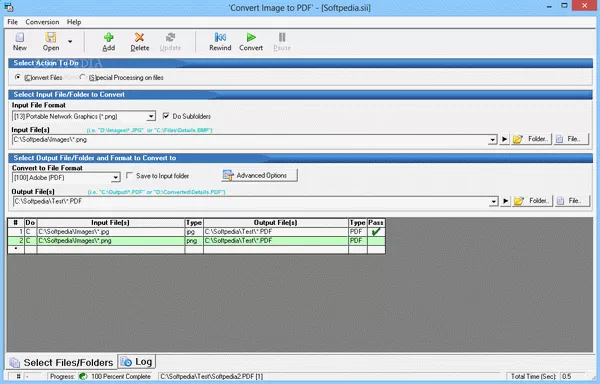Expand the Open button dropdown arrow
This screenshot has width=600, height=384.
click(x=70, y=41)
